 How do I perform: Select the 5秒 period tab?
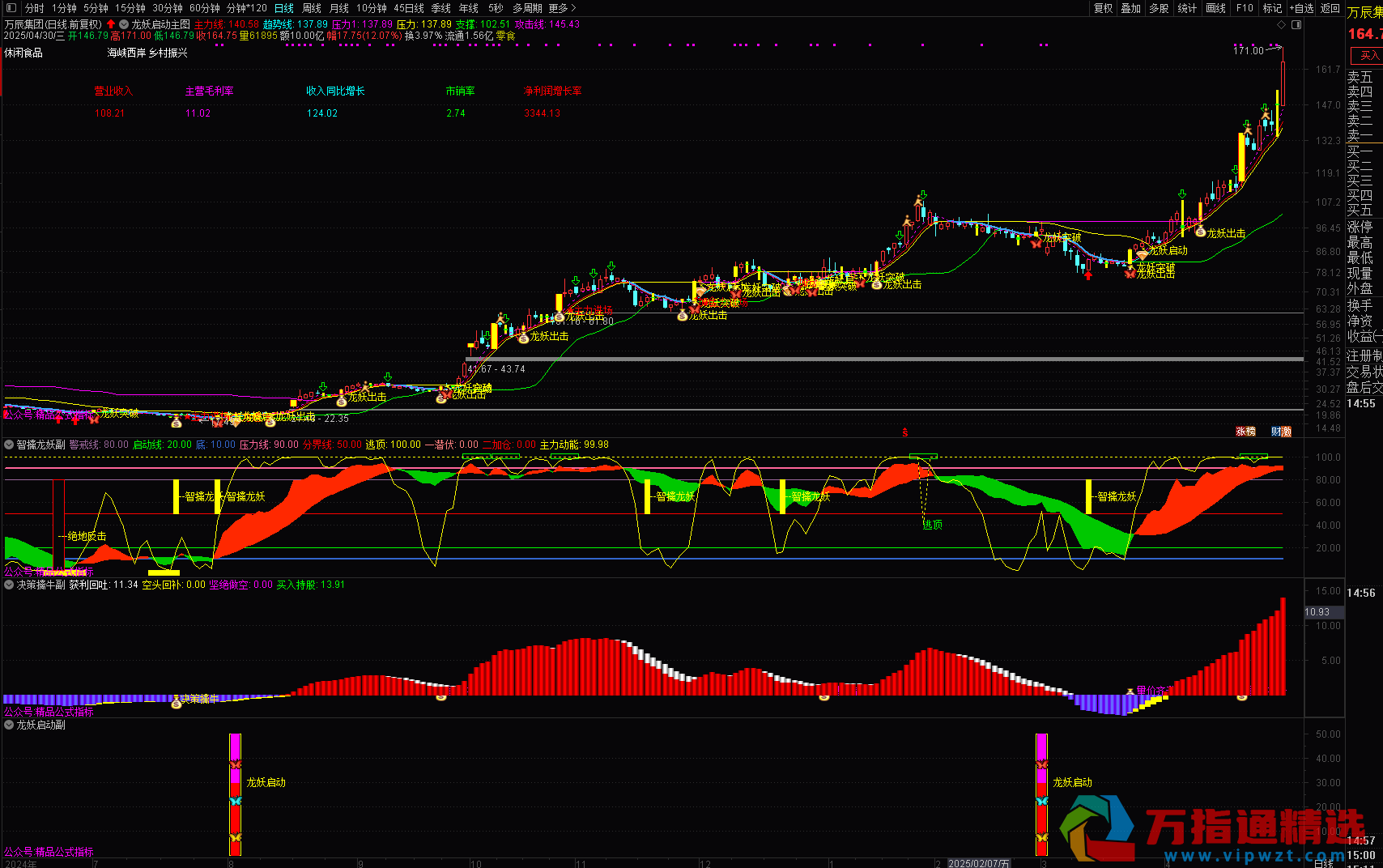(x=496, y=8)
